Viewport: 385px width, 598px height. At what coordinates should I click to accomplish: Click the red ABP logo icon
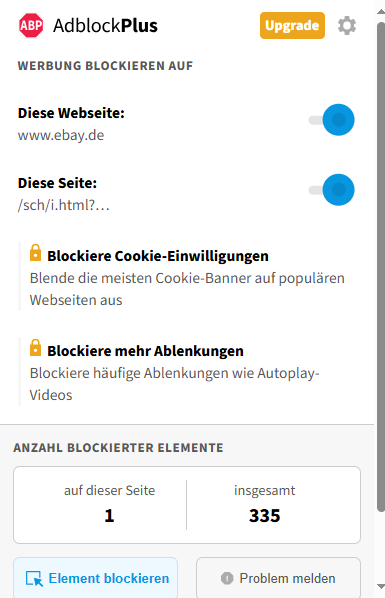tap(31, 26)
